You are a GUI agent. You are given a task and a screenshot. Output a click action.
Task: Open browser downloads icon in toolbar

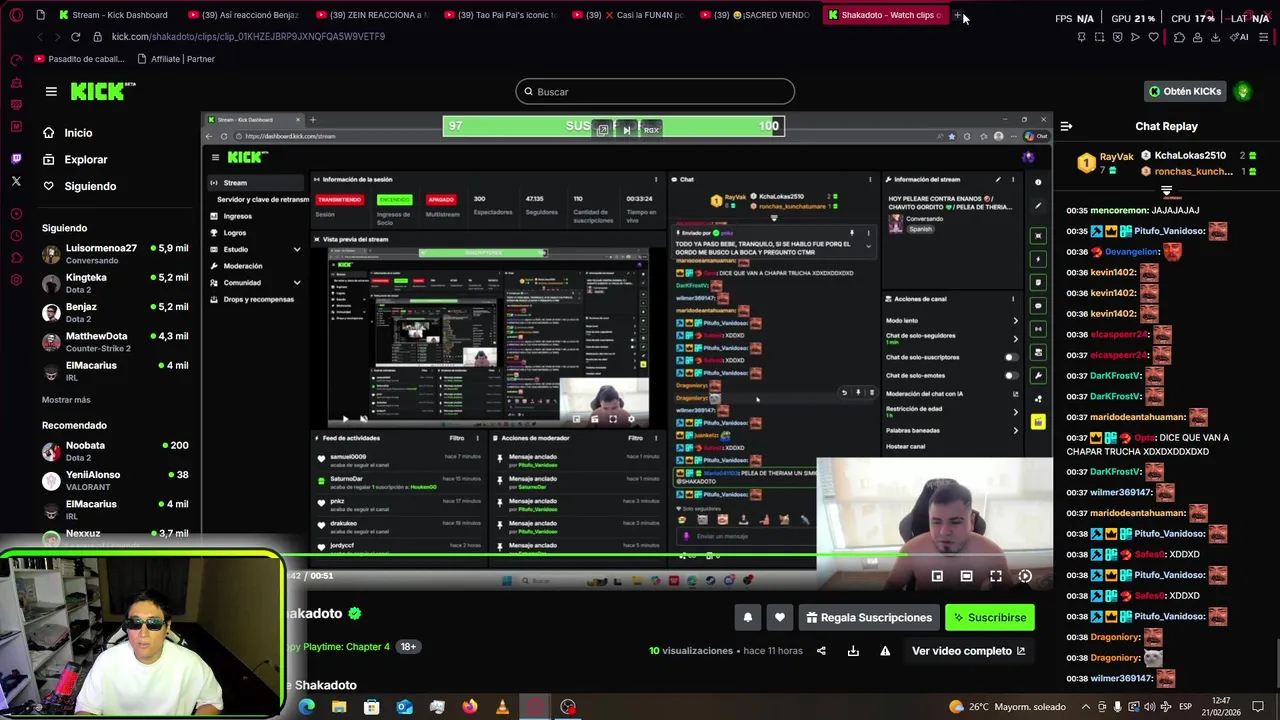1215,37
